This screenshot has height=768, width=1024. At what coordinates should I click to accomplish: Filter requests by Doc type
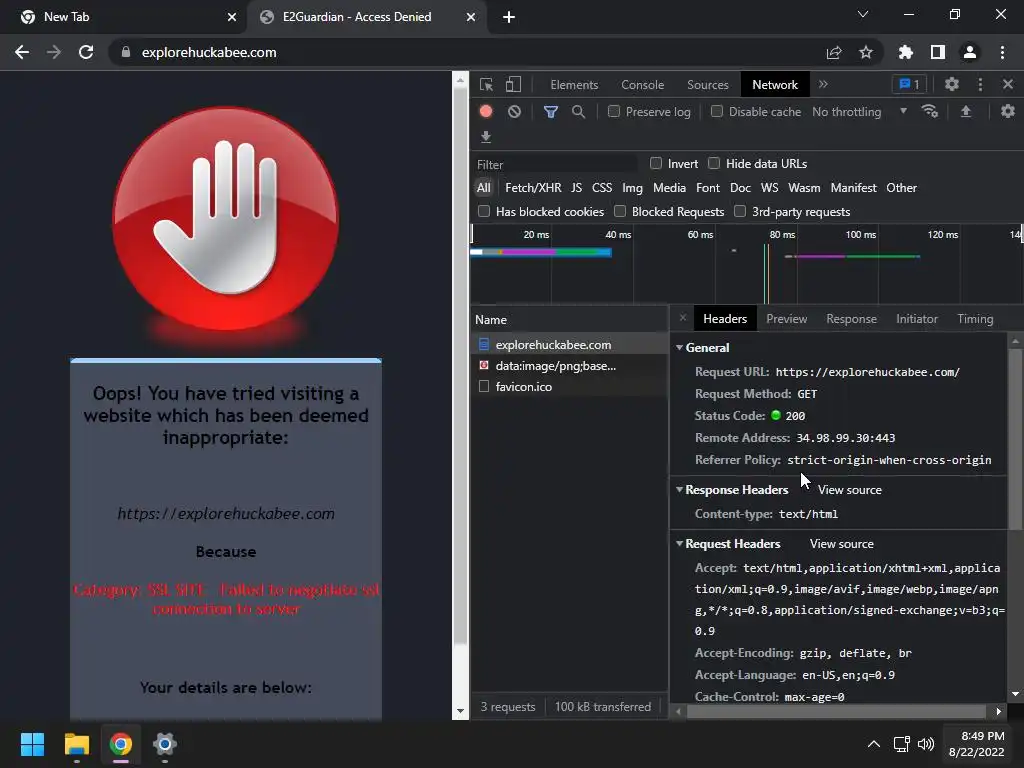pyautogui.click(x=740, y=187)
